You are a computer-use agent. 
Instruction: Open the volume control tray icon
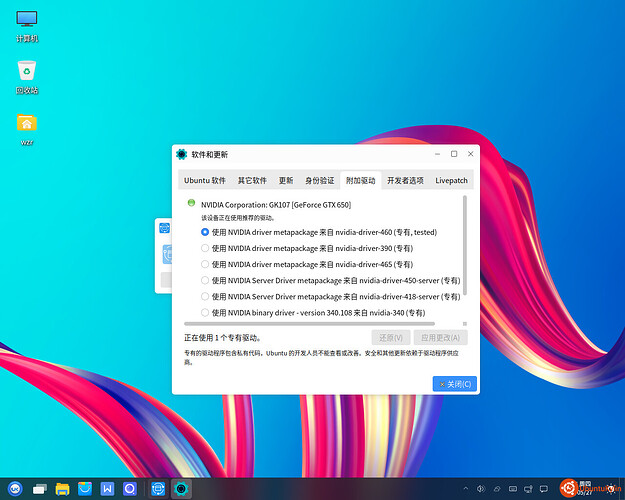point(481,488)
